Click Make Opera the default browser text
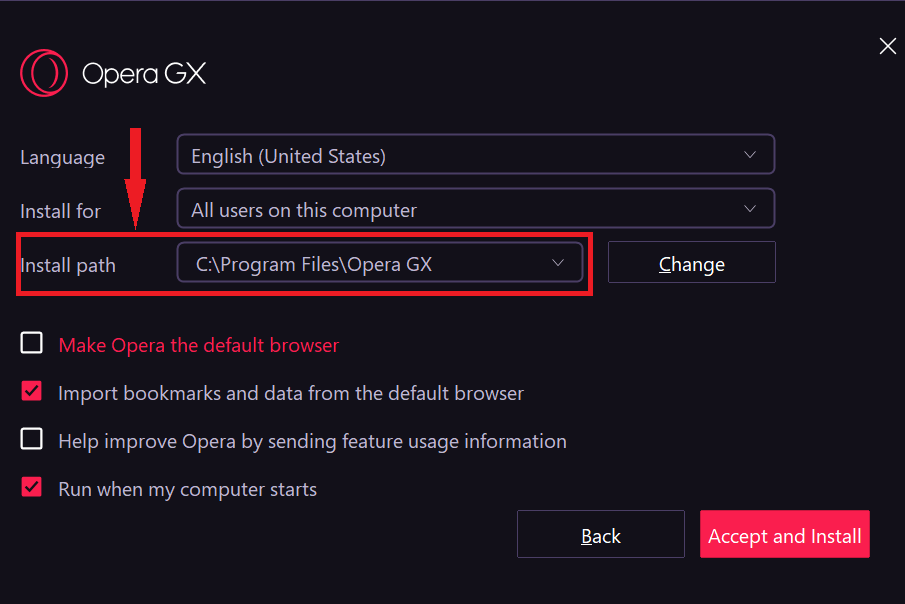Viewport: 905px width, 604px height. [x=199, y=345]
